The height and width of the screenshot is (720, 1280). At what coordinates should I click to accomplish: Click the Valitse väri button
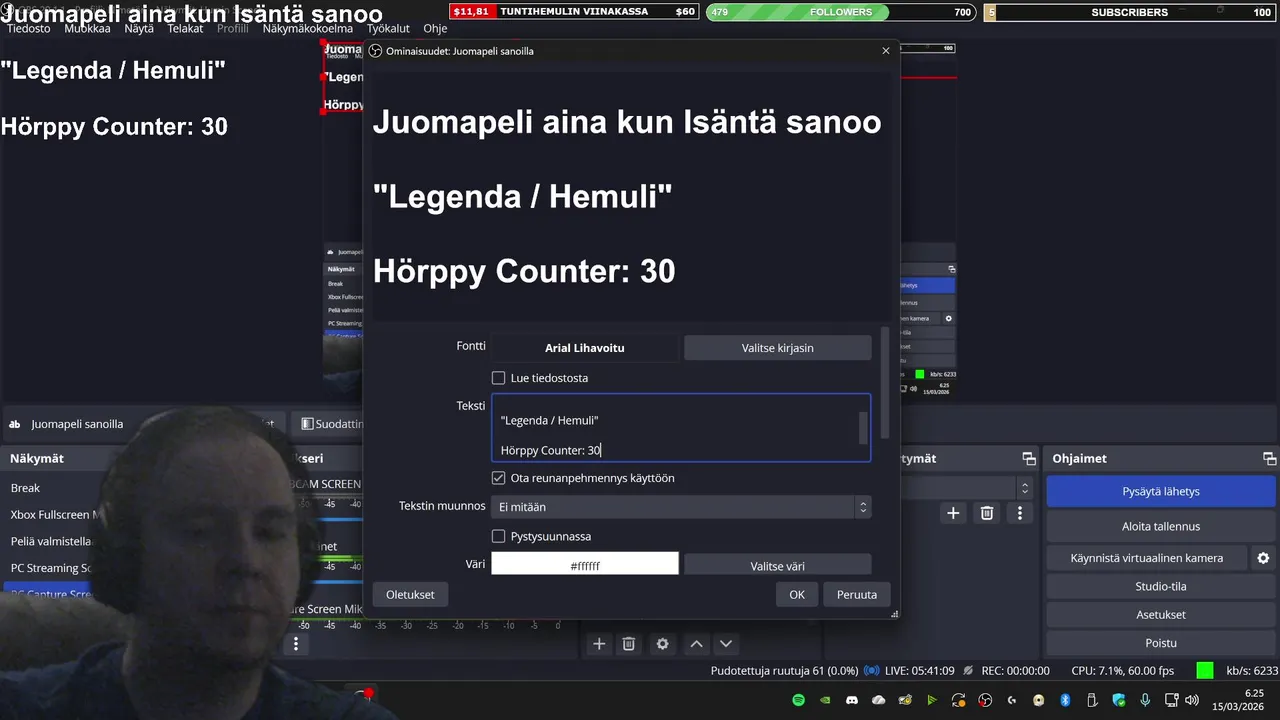(777, 565)
